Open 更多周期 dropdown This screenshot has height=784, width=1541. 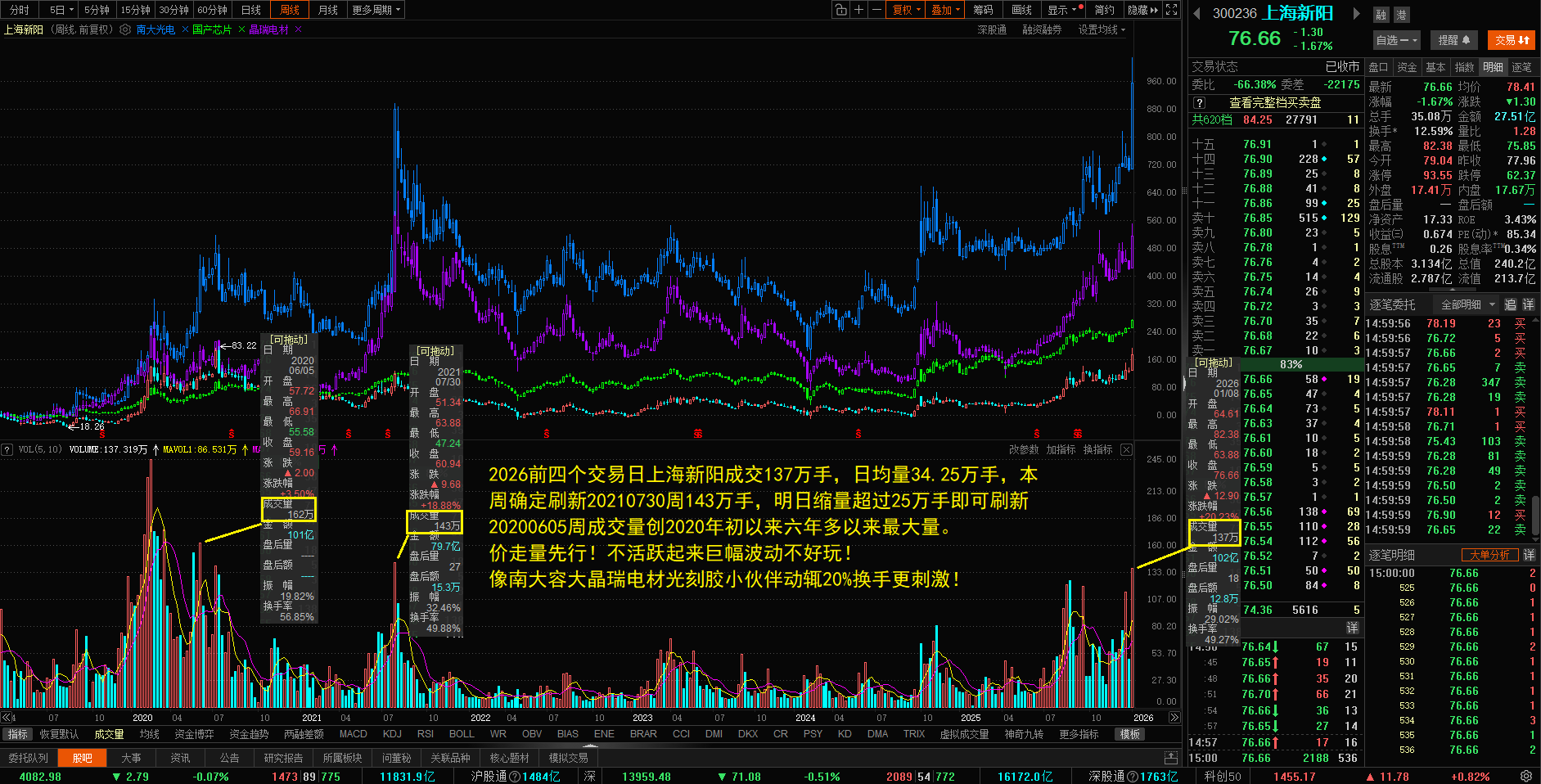click(376, 10)
